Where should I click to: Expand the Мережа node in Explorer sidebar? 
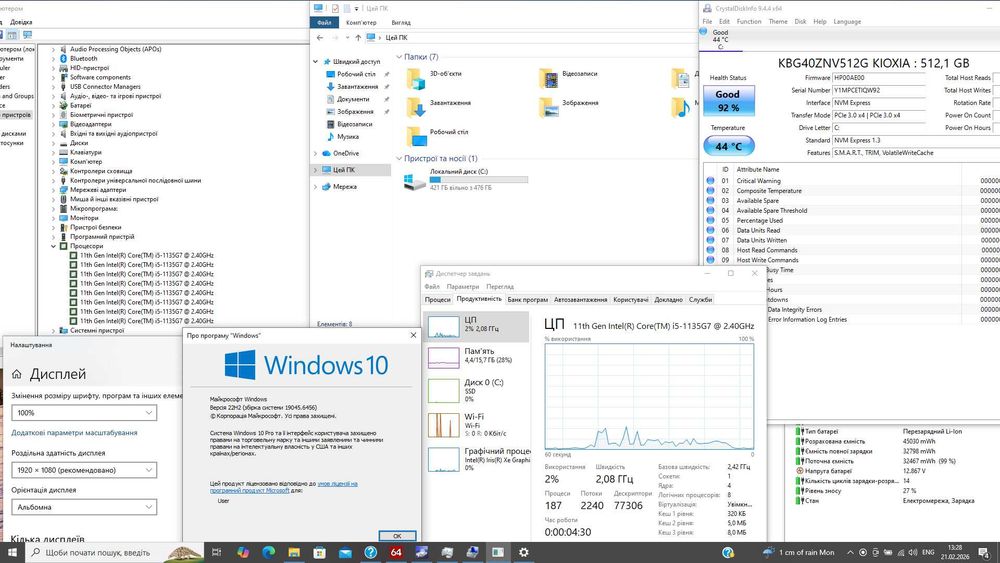(x=315, y=187)
